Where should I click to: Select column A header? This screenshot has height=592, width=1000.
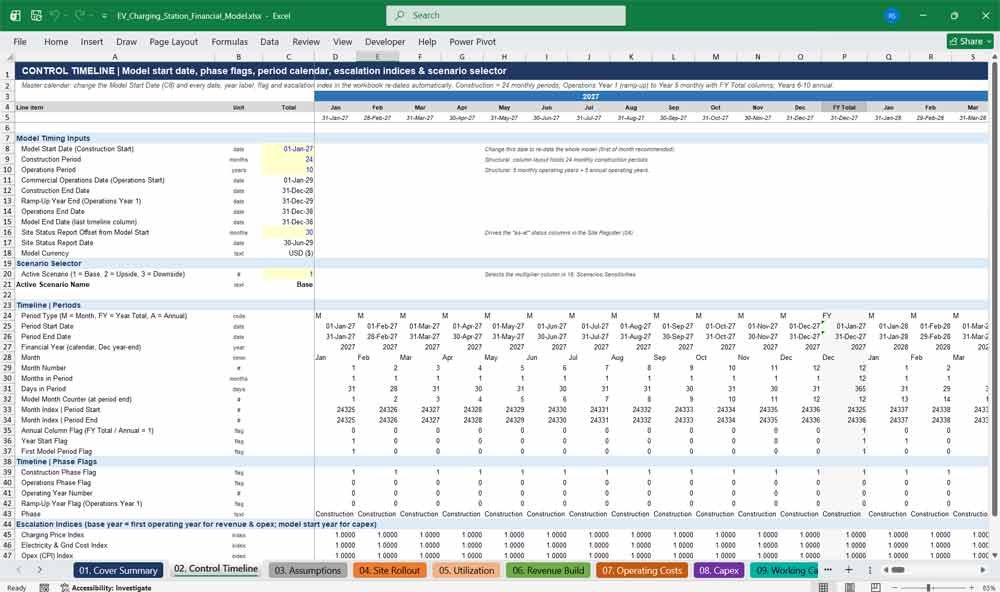click(115, 57)
